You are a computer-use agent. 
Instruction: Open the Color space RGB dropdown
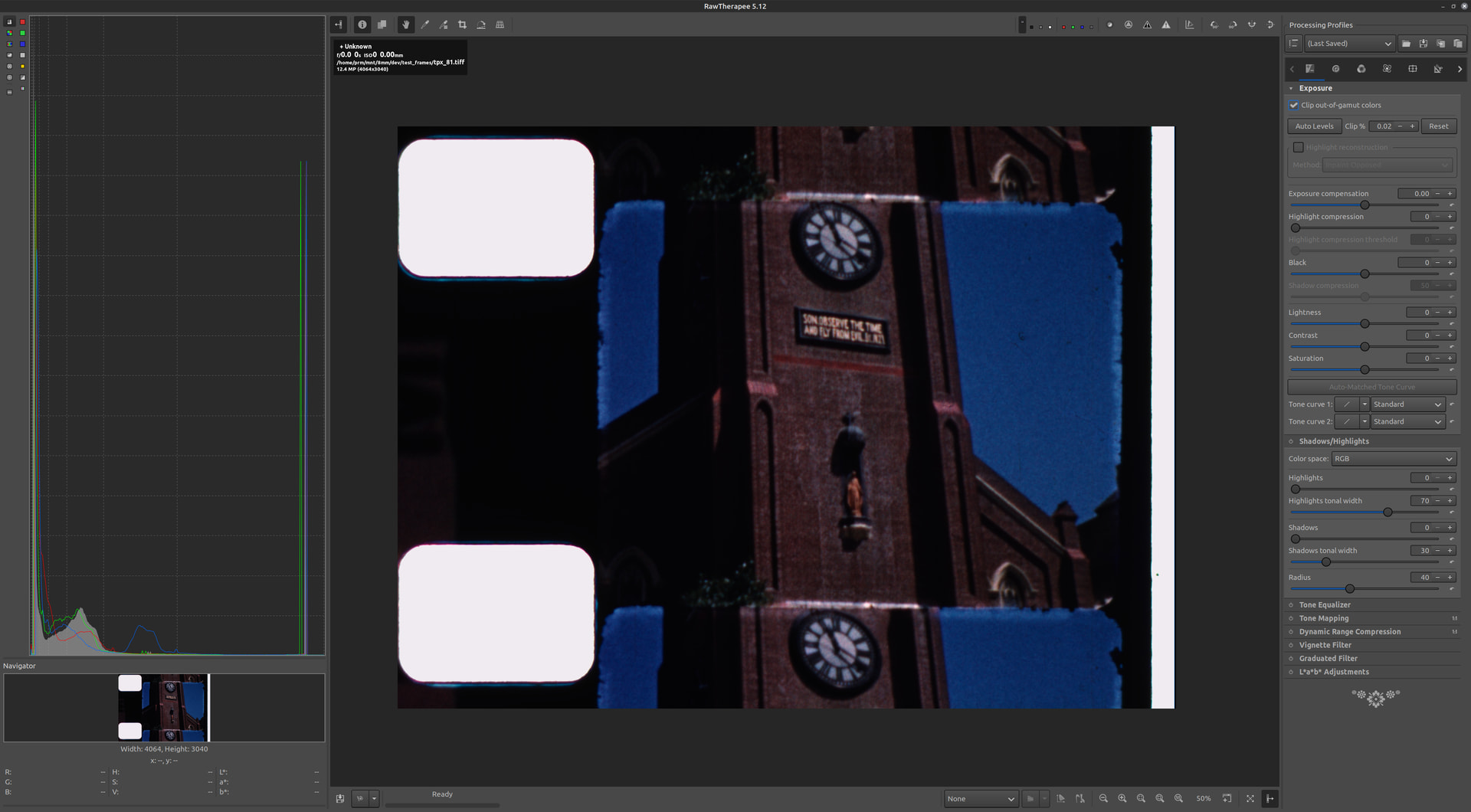(x=1393, y=459)
